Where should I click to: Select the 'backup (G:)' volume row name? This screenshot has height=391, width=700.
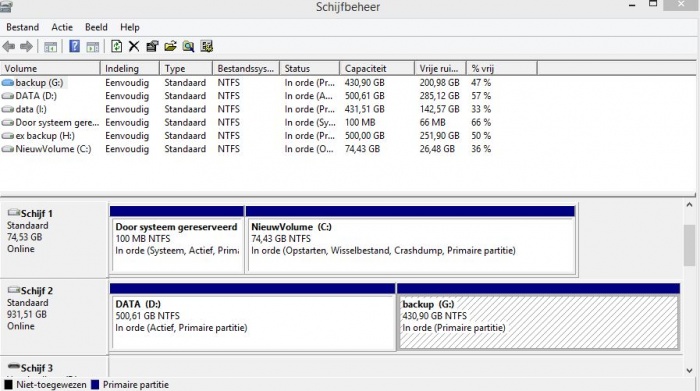click(x=39, y=83)
